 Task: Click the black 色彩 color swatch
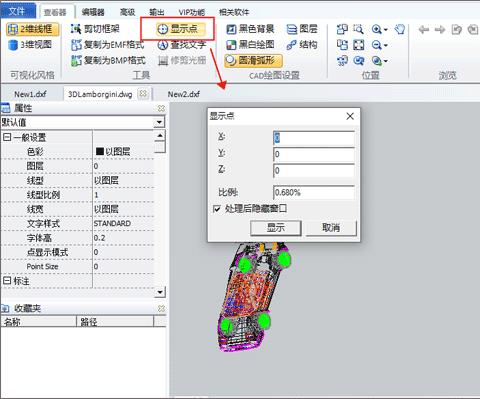[99, 152]
